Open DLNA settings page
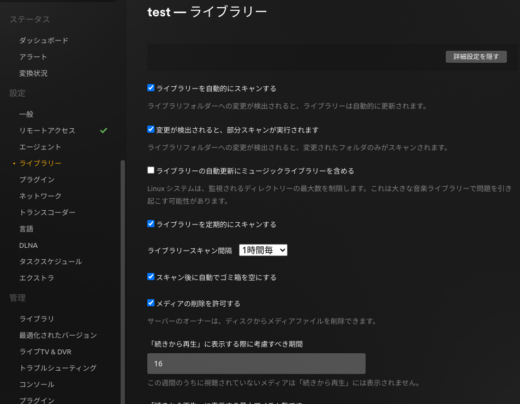This screenshot has width=520, height=404. [x=28, y=245]
